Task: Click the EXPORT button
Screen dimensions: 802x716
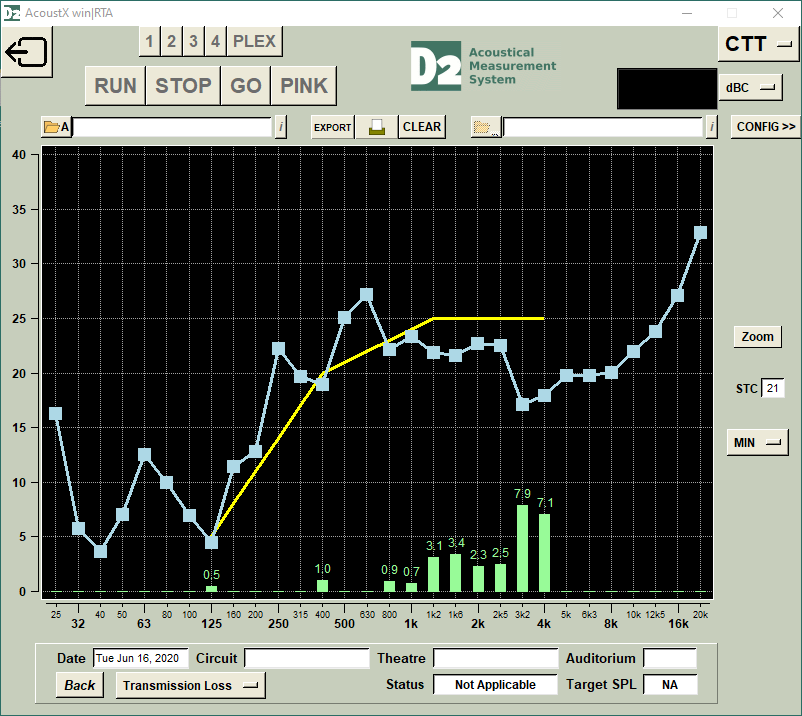Action: [x=332, y=127]
